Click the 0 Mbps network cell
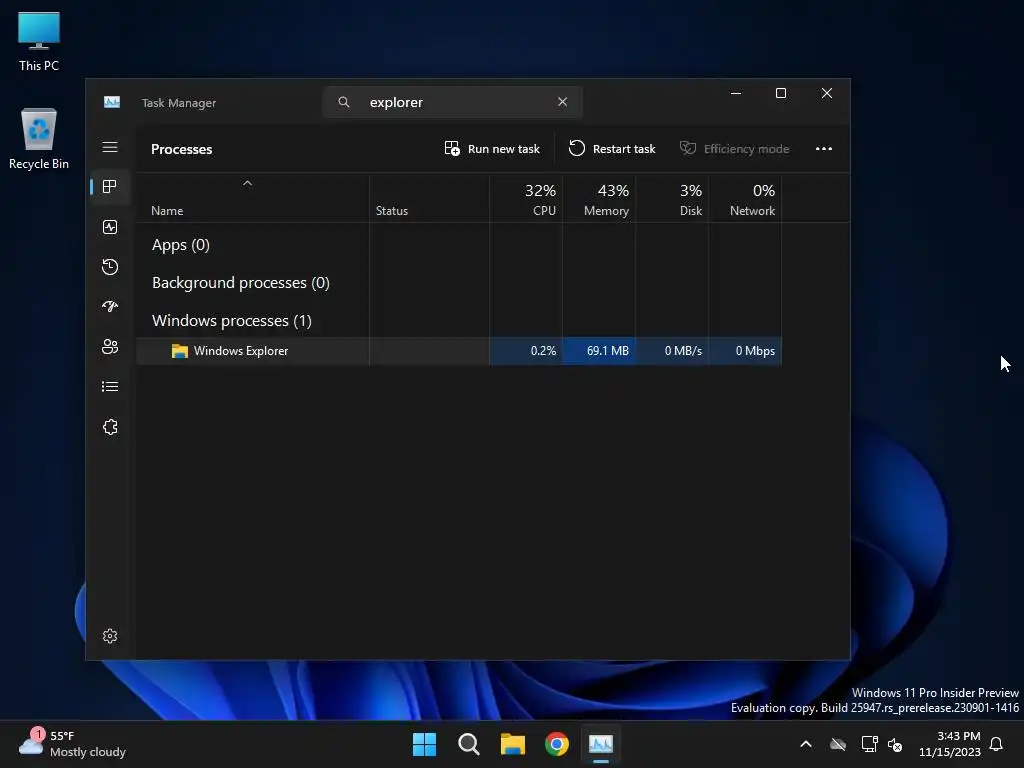The image size is (1024, 768). [745, 351]
